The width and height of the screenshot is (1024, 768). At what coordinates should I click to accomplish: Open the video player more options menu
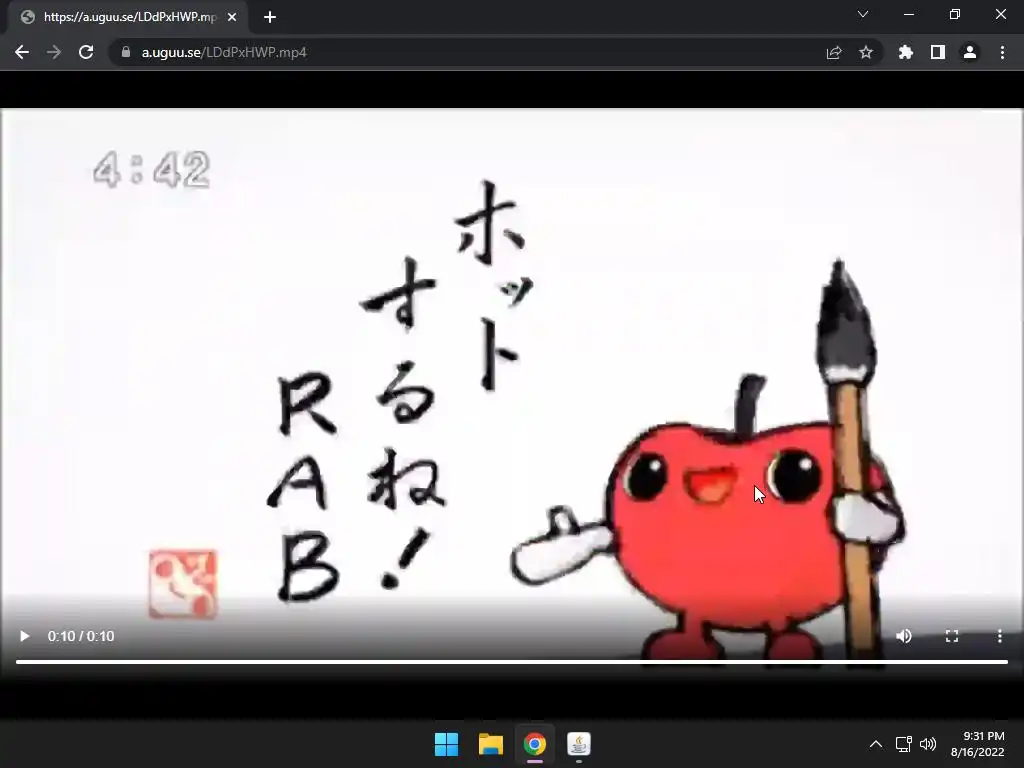pyautogui.click(x=999, y=636)
